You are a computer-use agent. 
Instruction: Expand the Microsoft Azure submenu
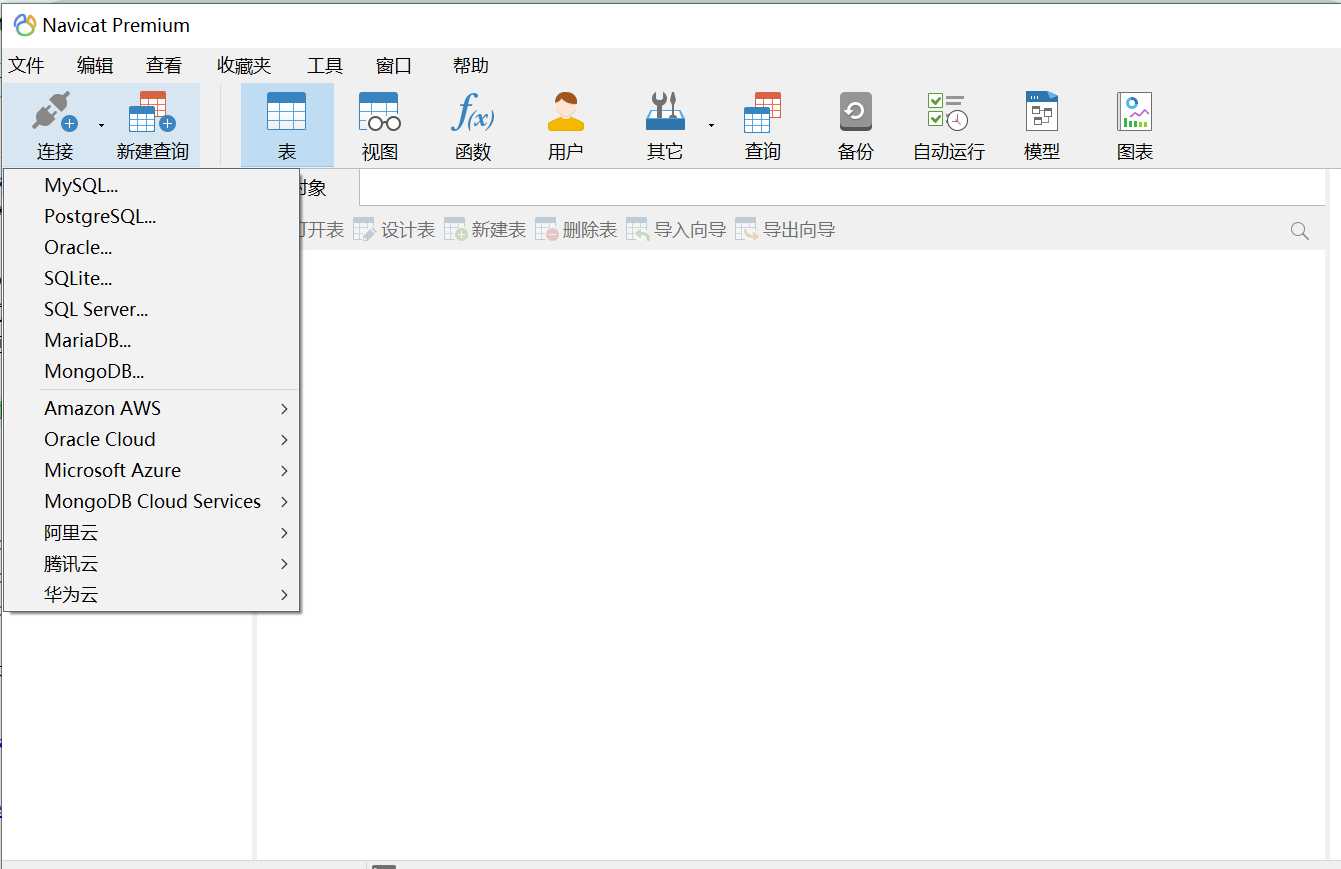tap(152, 470)
